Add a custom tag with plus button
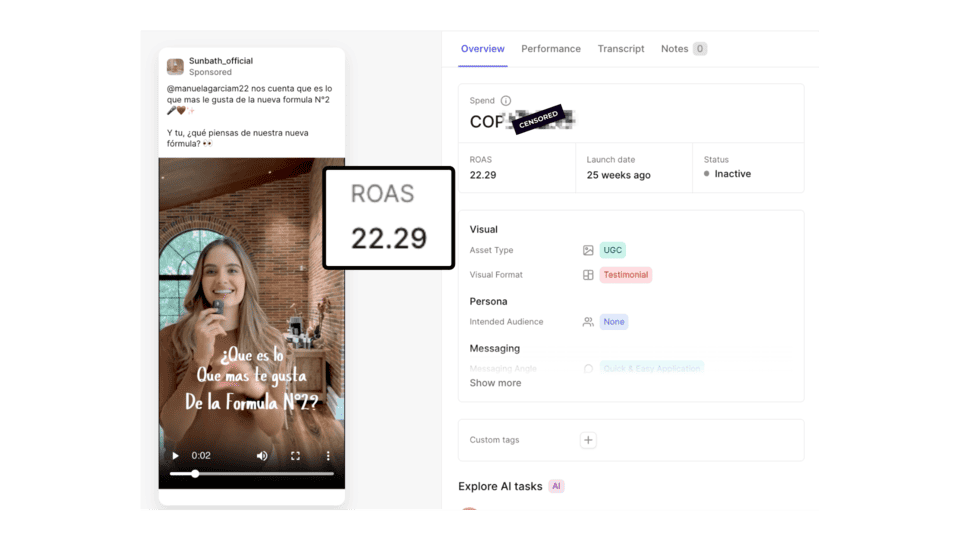960x540 pixels. click(x=588, y=440)
